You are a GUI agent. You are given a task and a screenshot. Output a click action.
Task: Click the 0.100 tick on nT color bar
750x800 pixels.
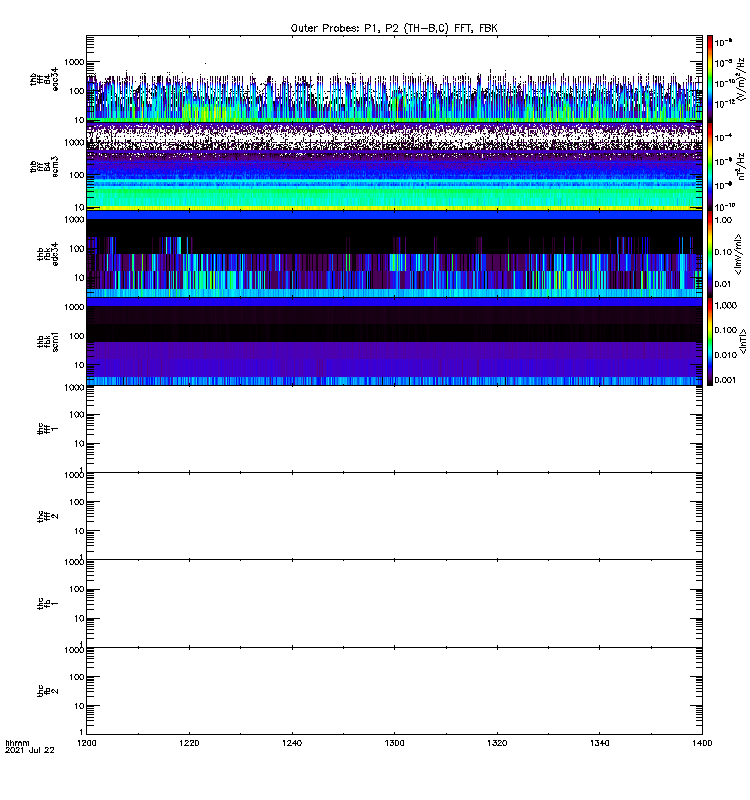click(726, 330)
